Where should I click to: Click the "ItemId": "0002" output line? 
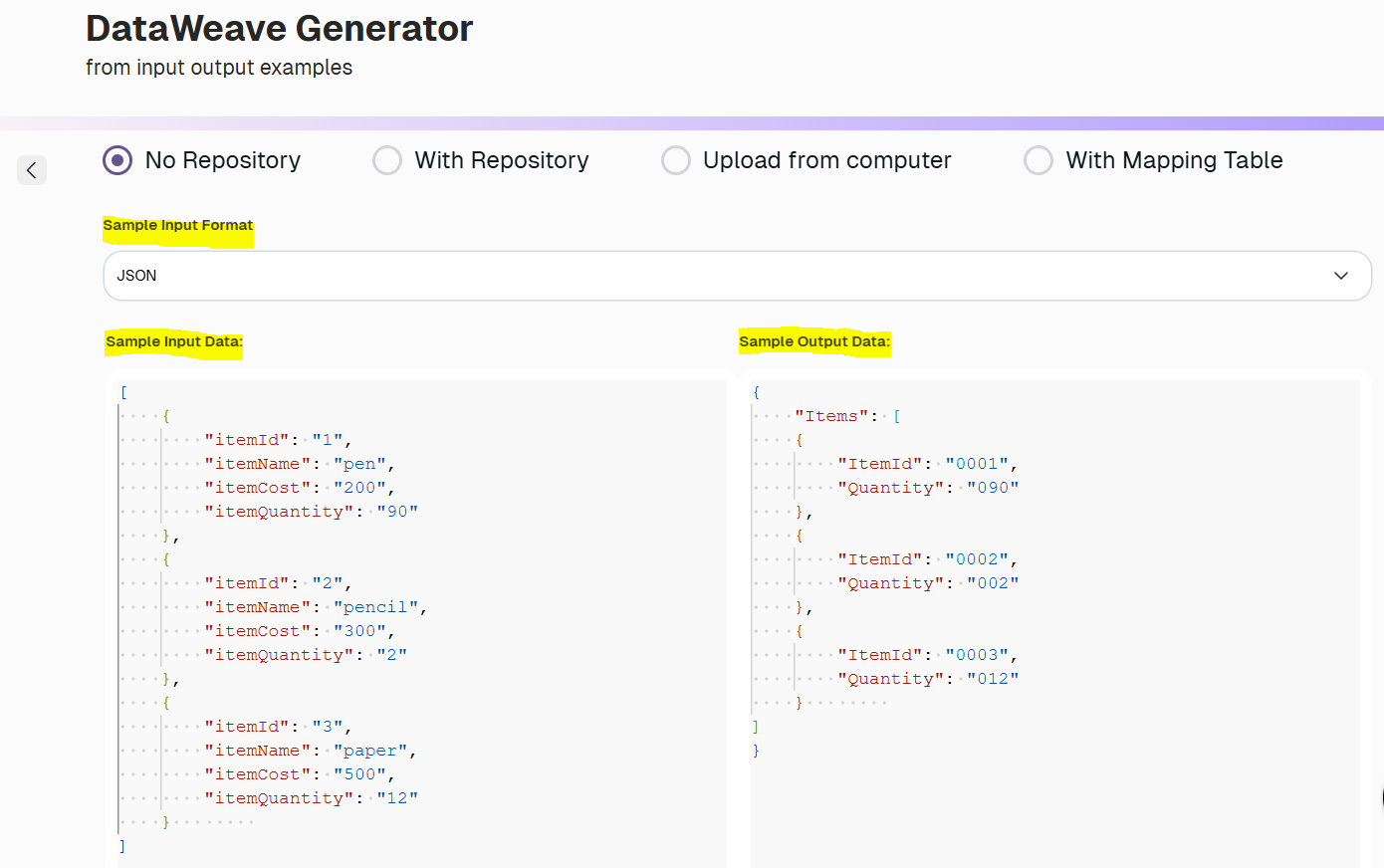point(928,559)
